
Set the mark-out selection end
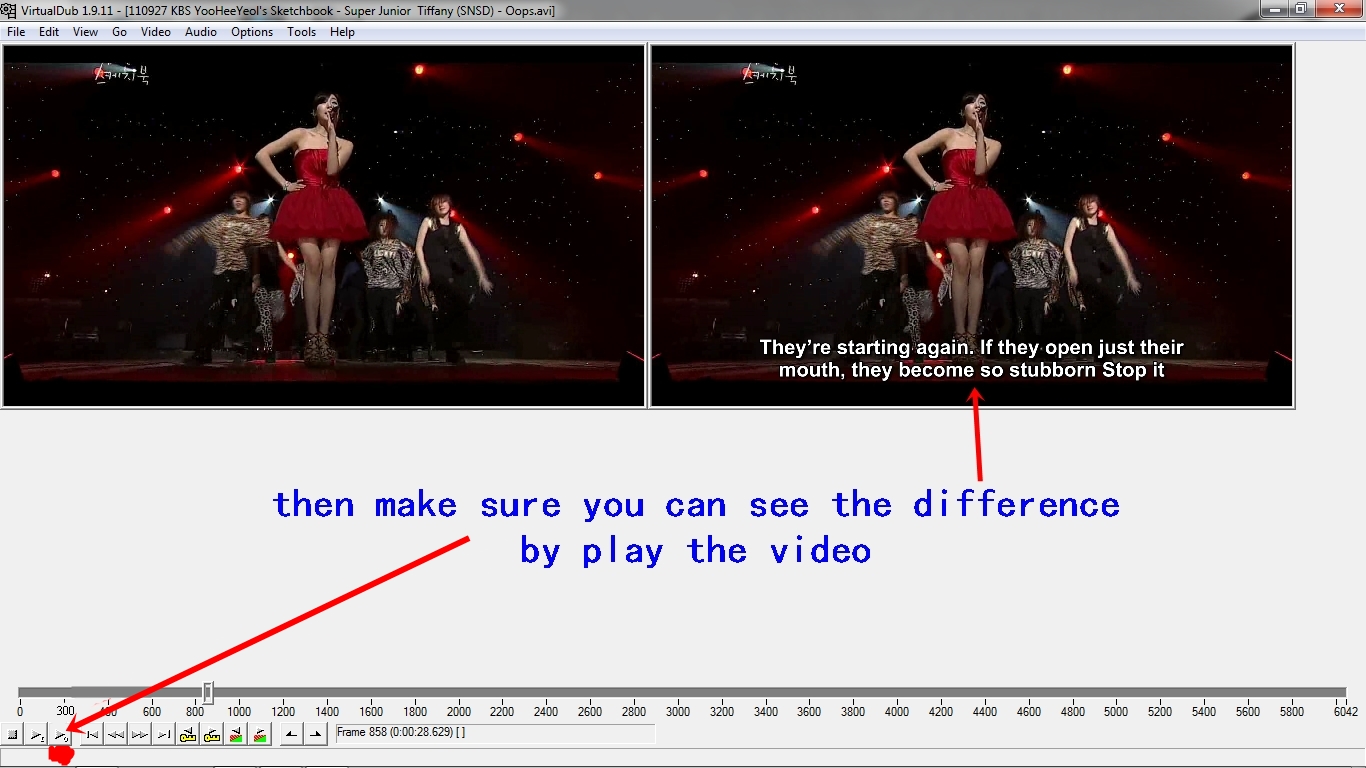coord(315,735)
